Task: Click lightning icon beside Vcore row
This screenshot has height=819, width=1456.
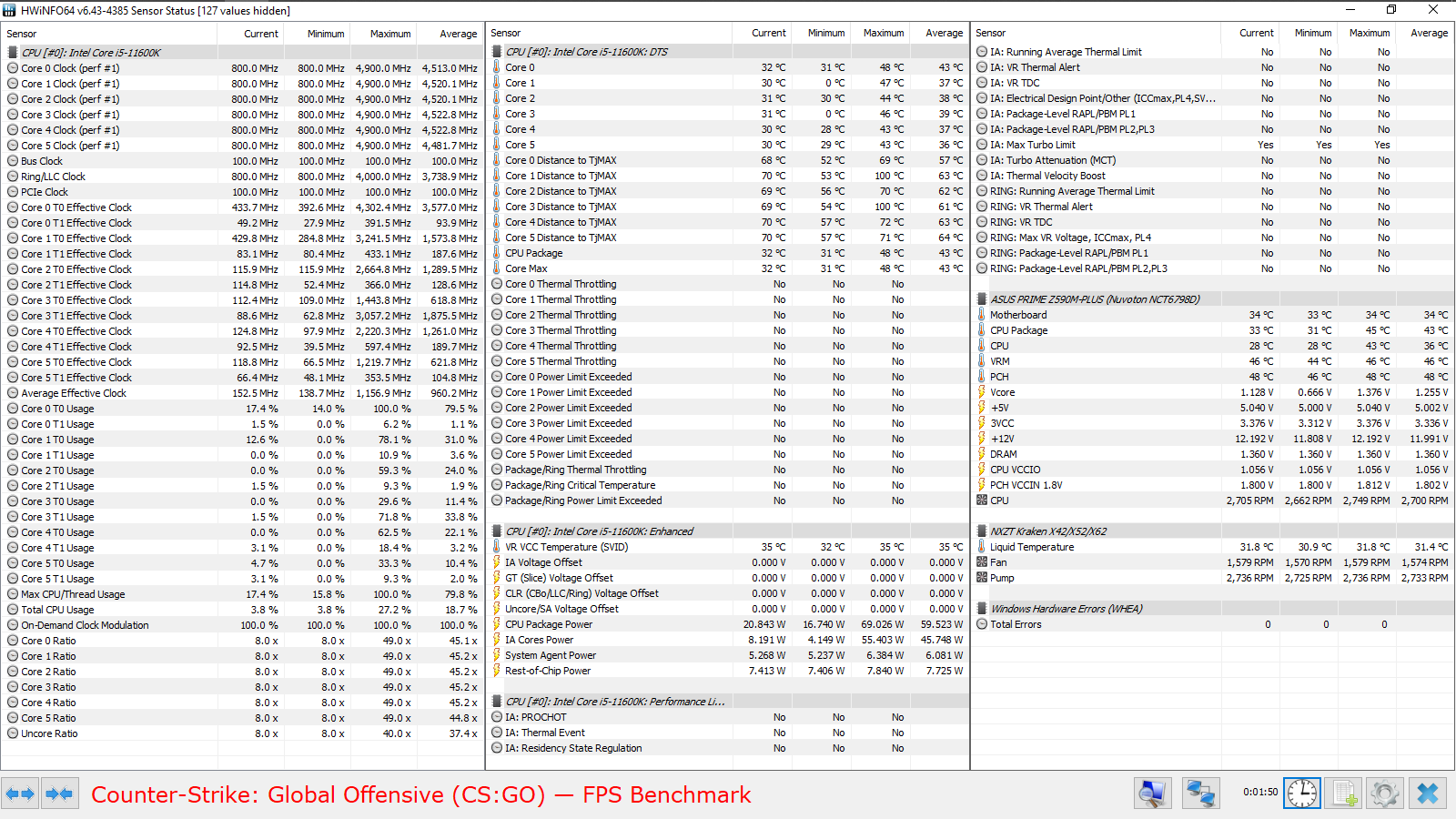Action: pyautogui.click(x=982, y=392)
